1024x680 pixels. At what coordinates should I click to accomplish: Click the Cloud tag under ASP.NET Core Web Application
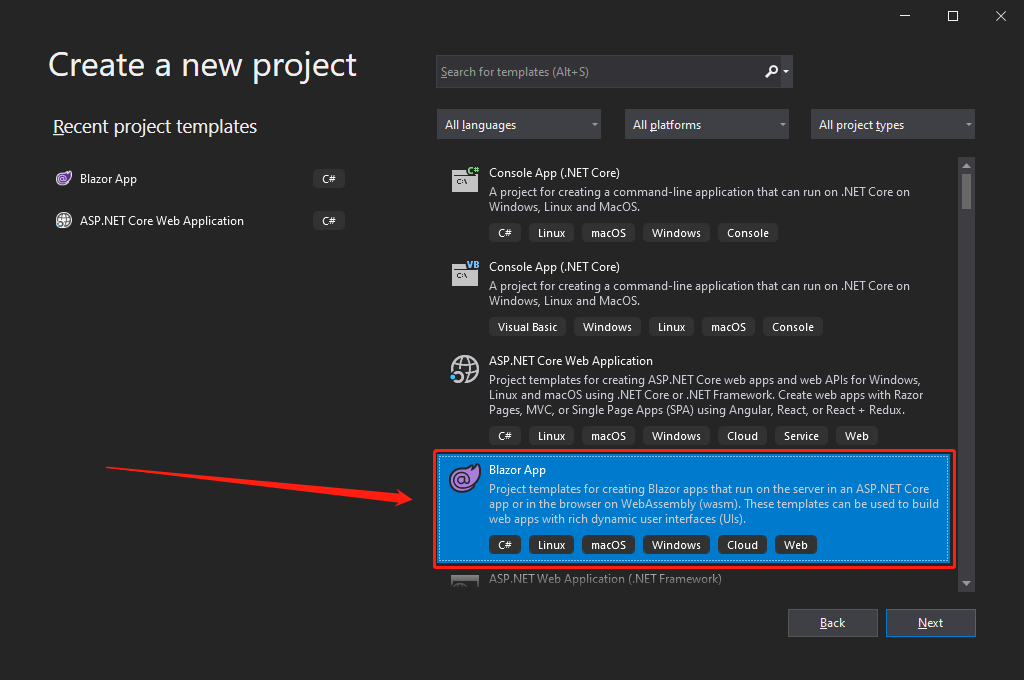click(742, 435)
